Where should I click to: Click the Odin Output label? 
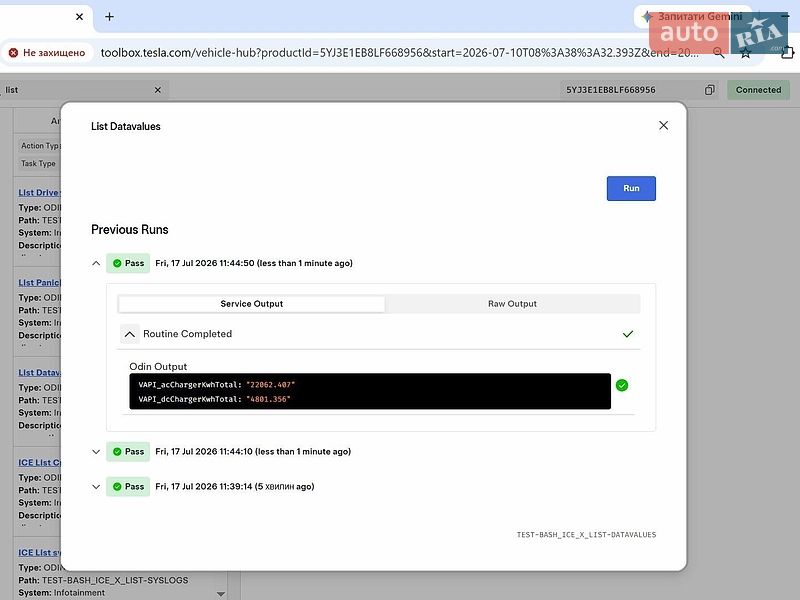158,366
